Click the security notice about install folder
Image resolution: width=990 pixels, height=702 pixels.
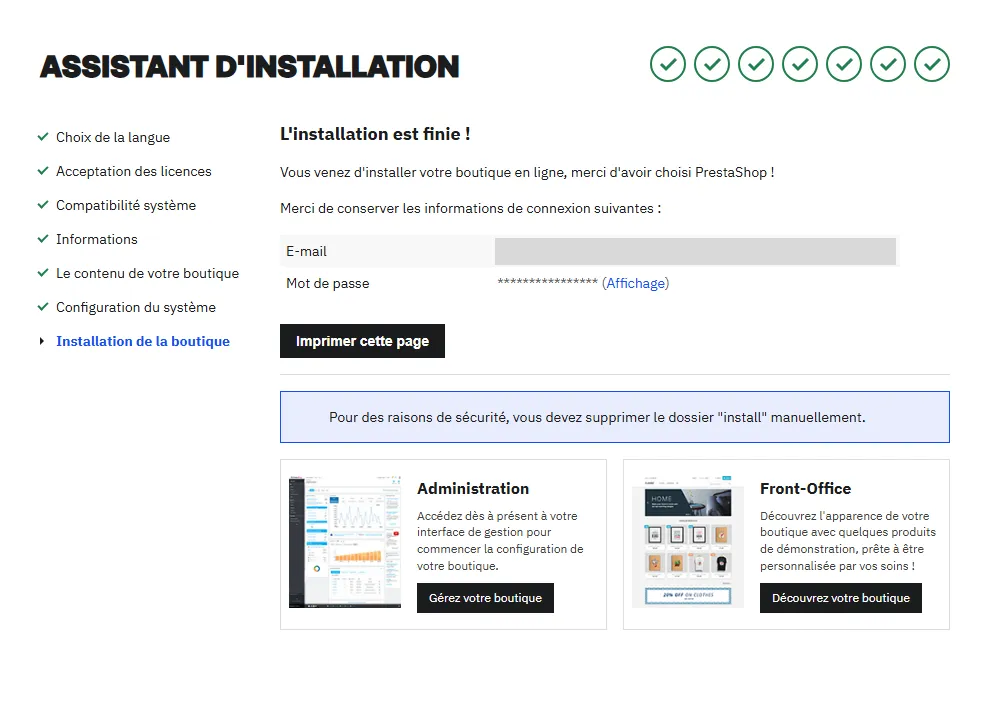pyautogui.click(x=615, y=417)
